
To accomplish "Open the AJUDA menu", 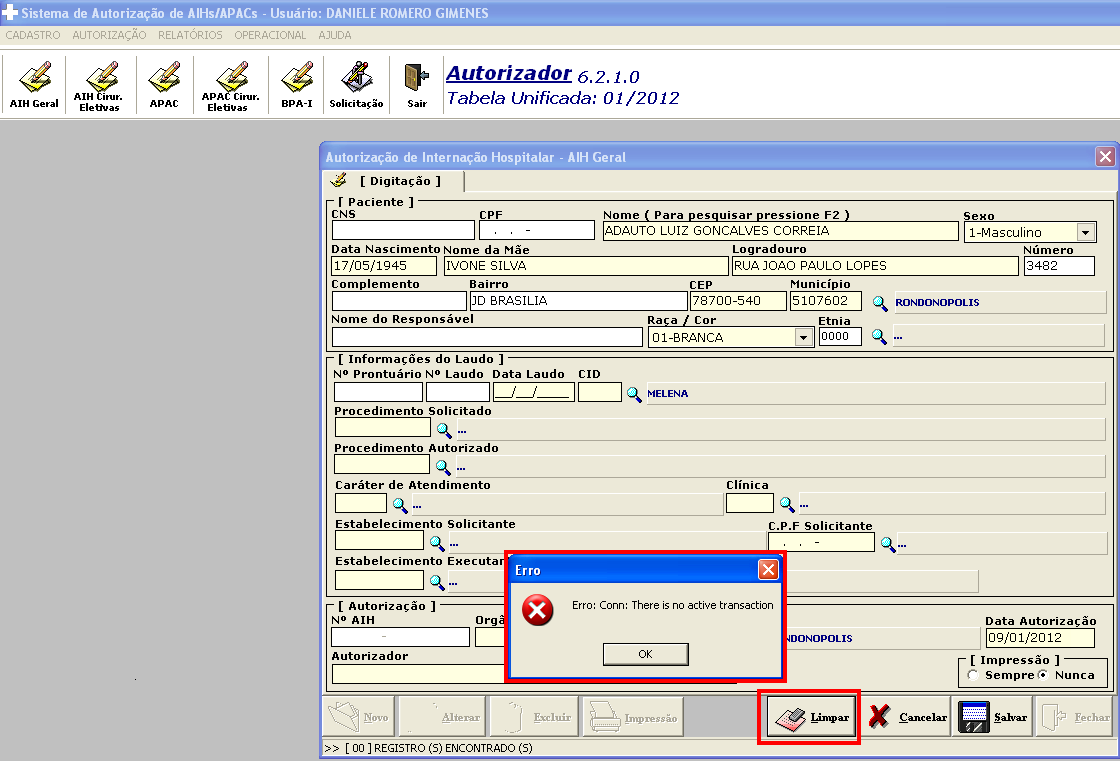I will click(x=335, y=35).
